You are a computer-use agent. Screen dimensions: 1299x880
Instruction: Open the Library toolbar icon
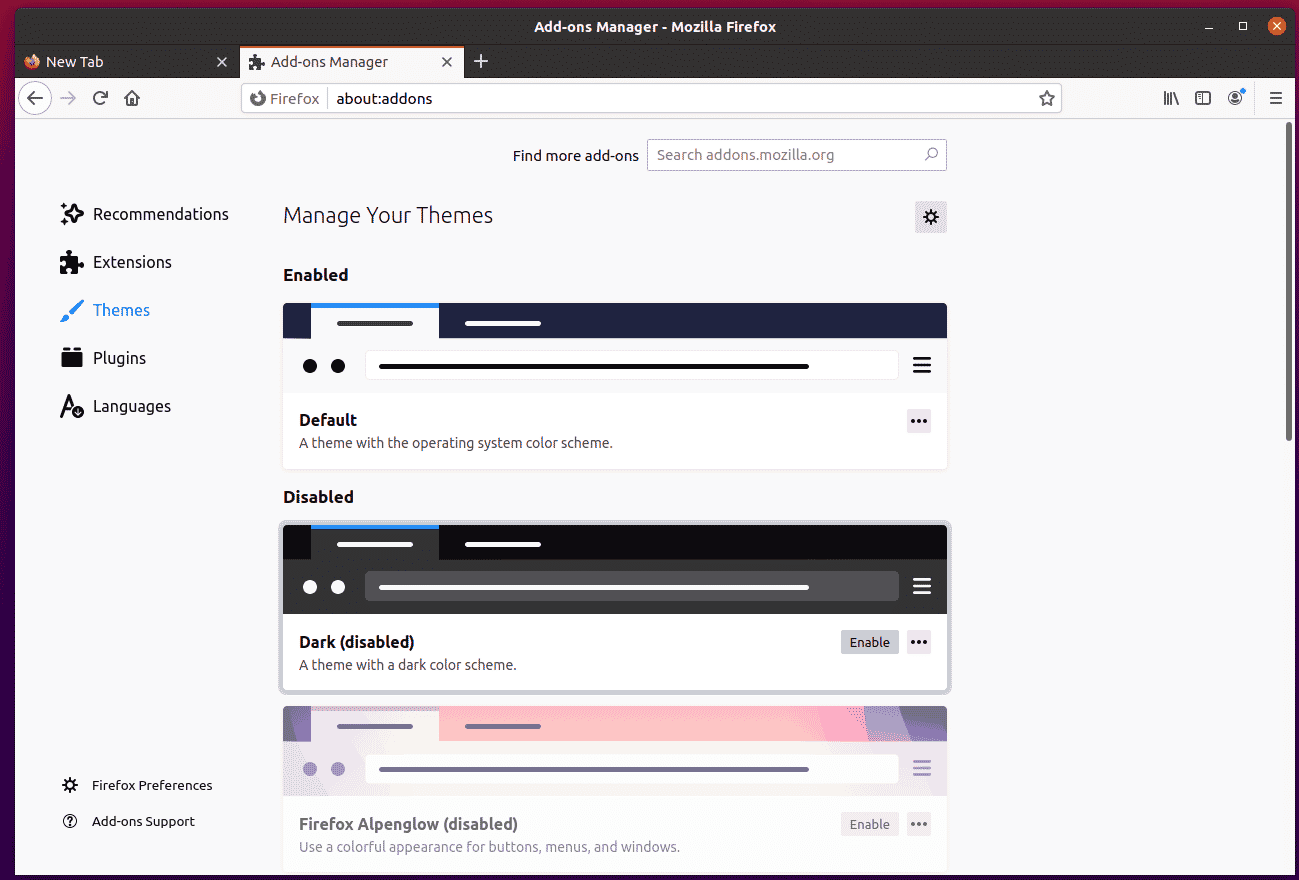pyautogui.click(x=1171, y=98)
